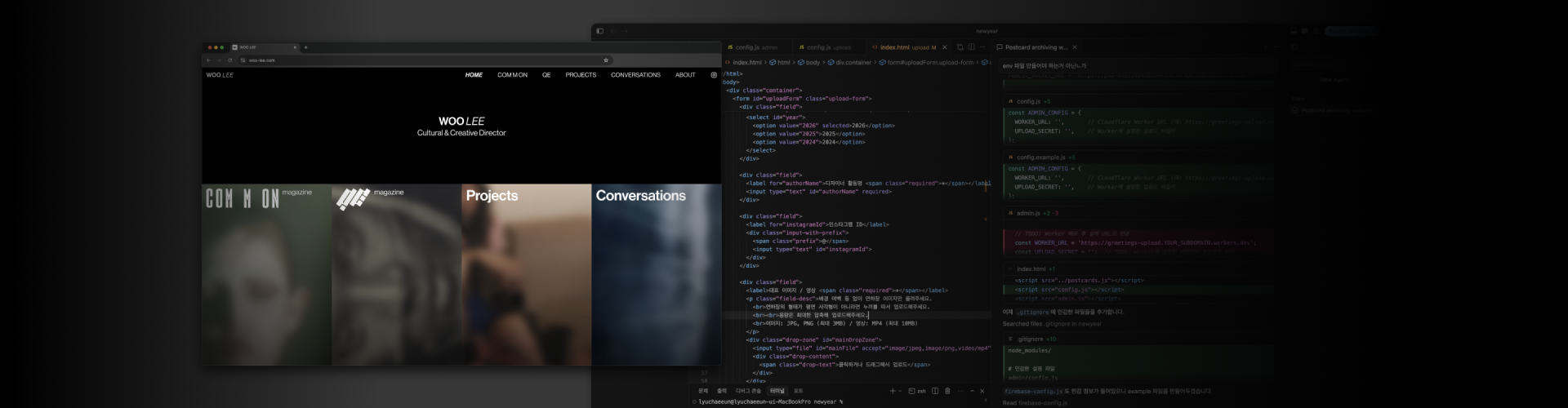The width and height of the screenshot is (1568, 408).
Task: Maximize the terminal panel with chevron
Action: coord(971,391)
